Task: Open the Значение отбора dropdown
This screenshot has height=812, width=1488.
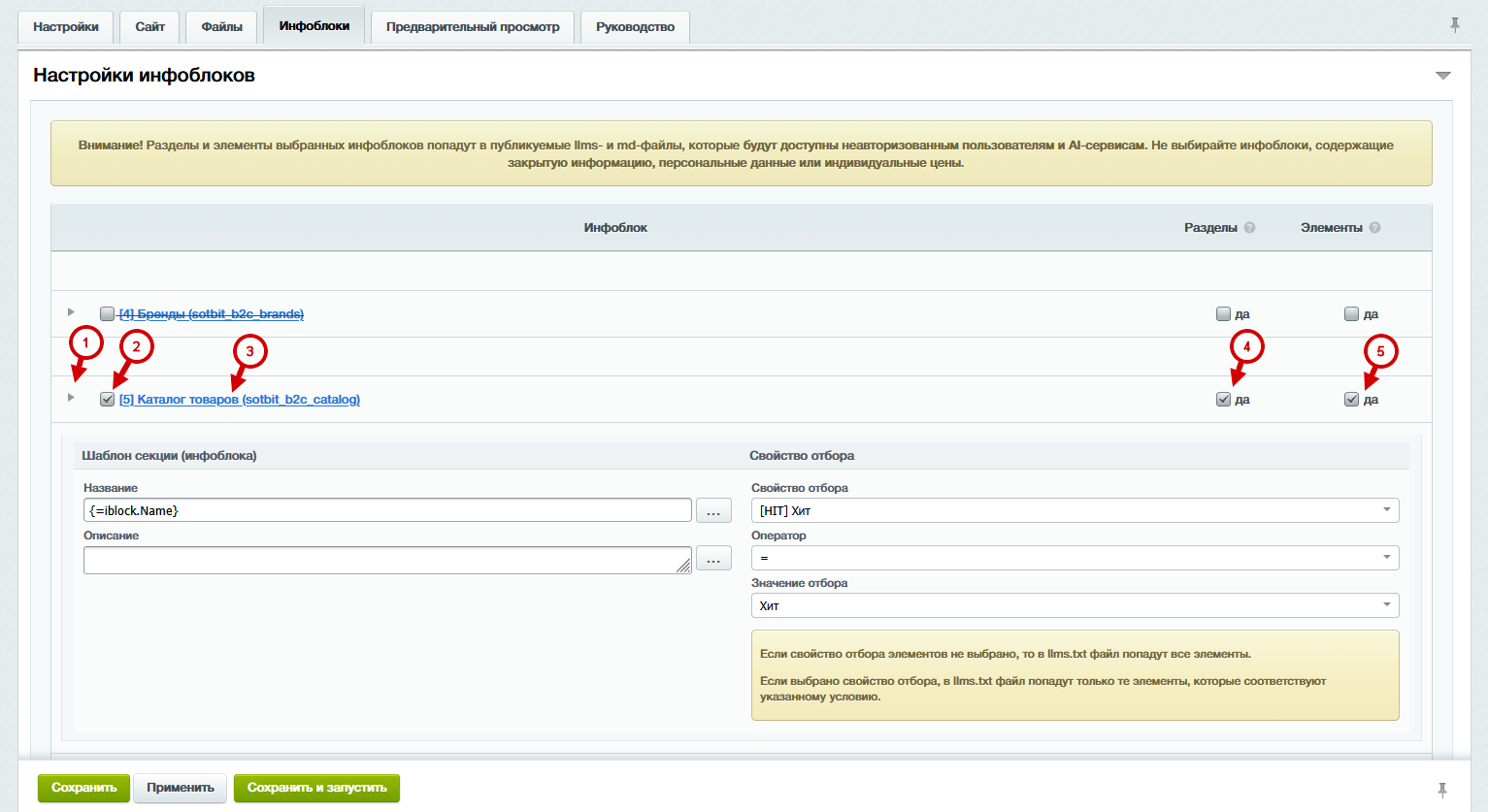Action: click(x=1075, y=605)
